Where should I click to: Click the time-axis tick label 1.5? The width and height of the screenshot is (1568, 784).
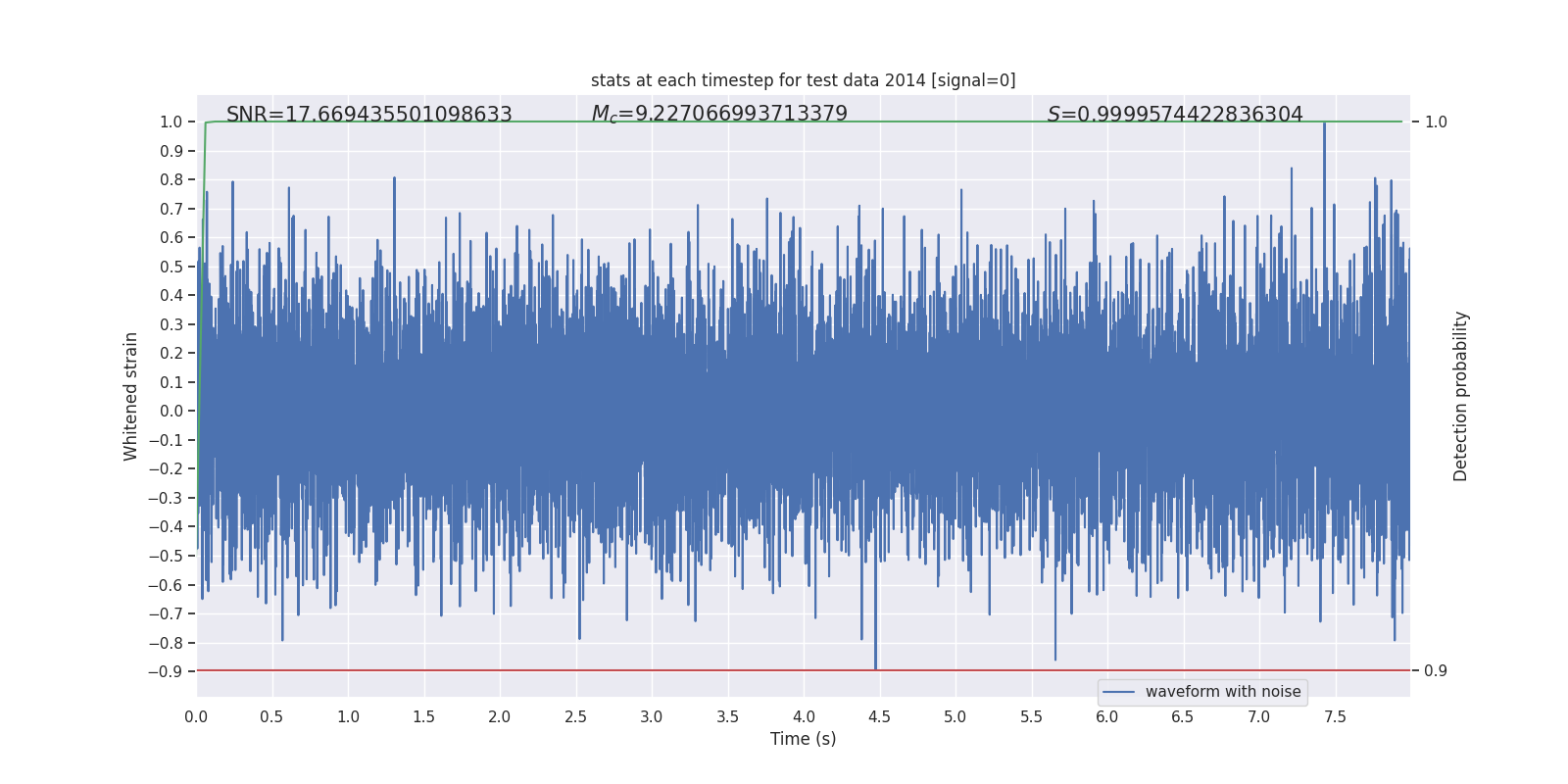[423, 716]
